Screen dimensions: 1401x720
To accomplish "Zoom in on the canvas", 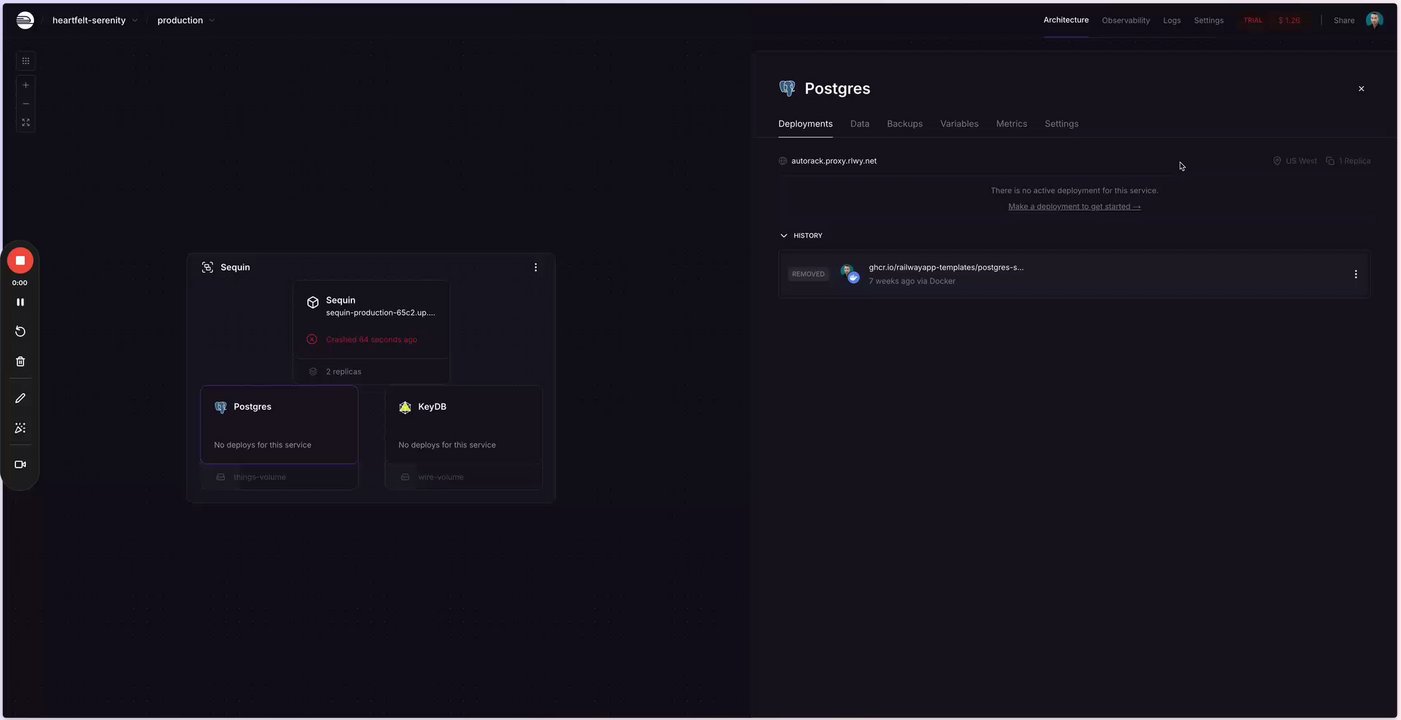I will (x=26, y=85).
